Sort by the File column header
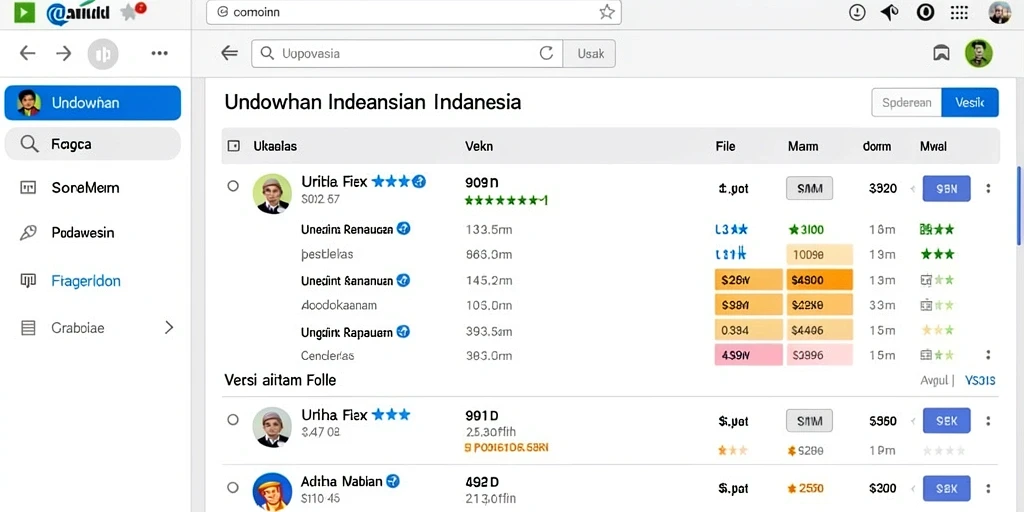Screen dimensions: 1024x512 pyautogui.click(x=726, y=146)
